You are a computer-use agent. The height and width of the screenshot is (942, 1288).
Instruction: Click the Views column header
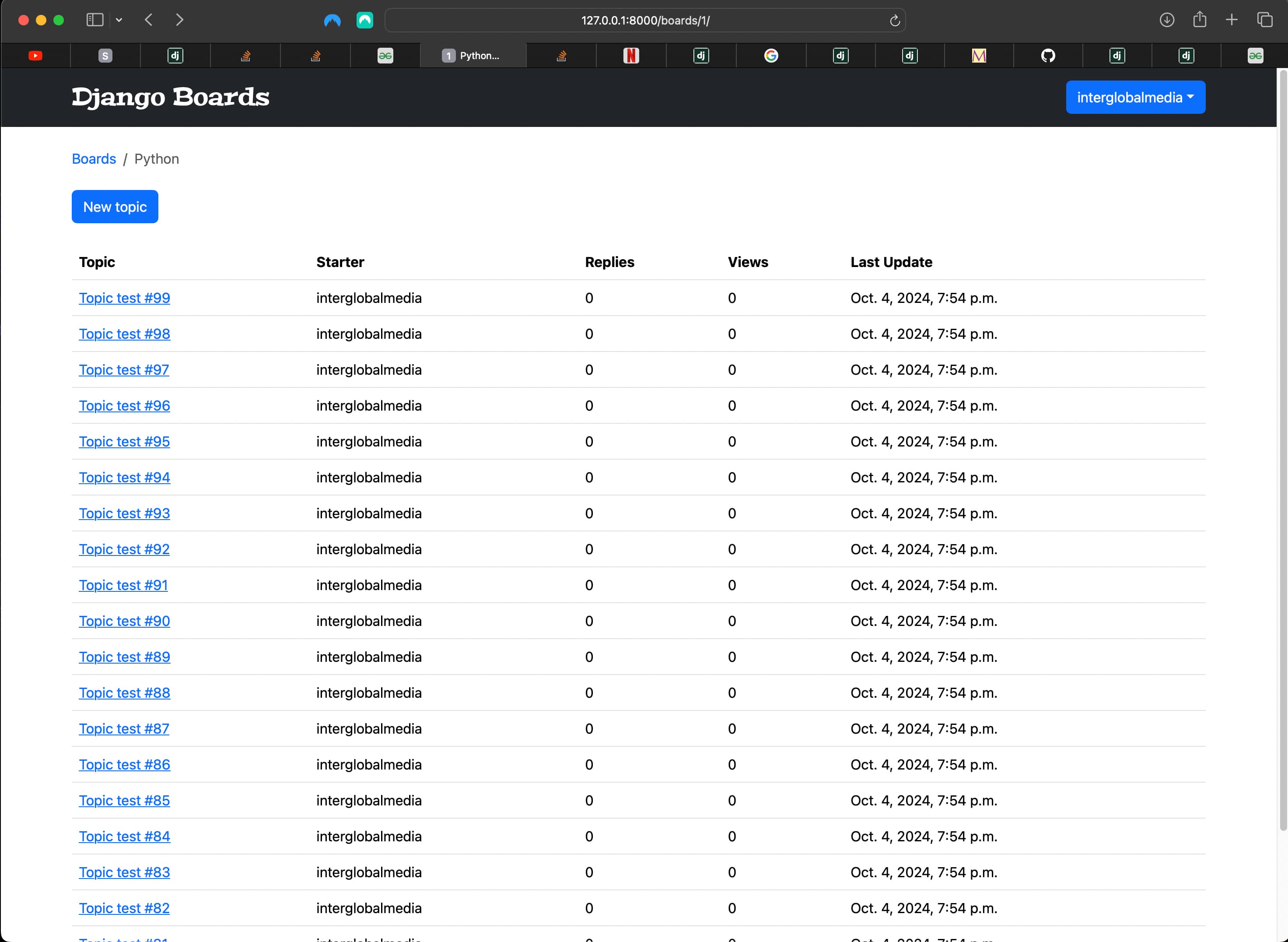748,262
